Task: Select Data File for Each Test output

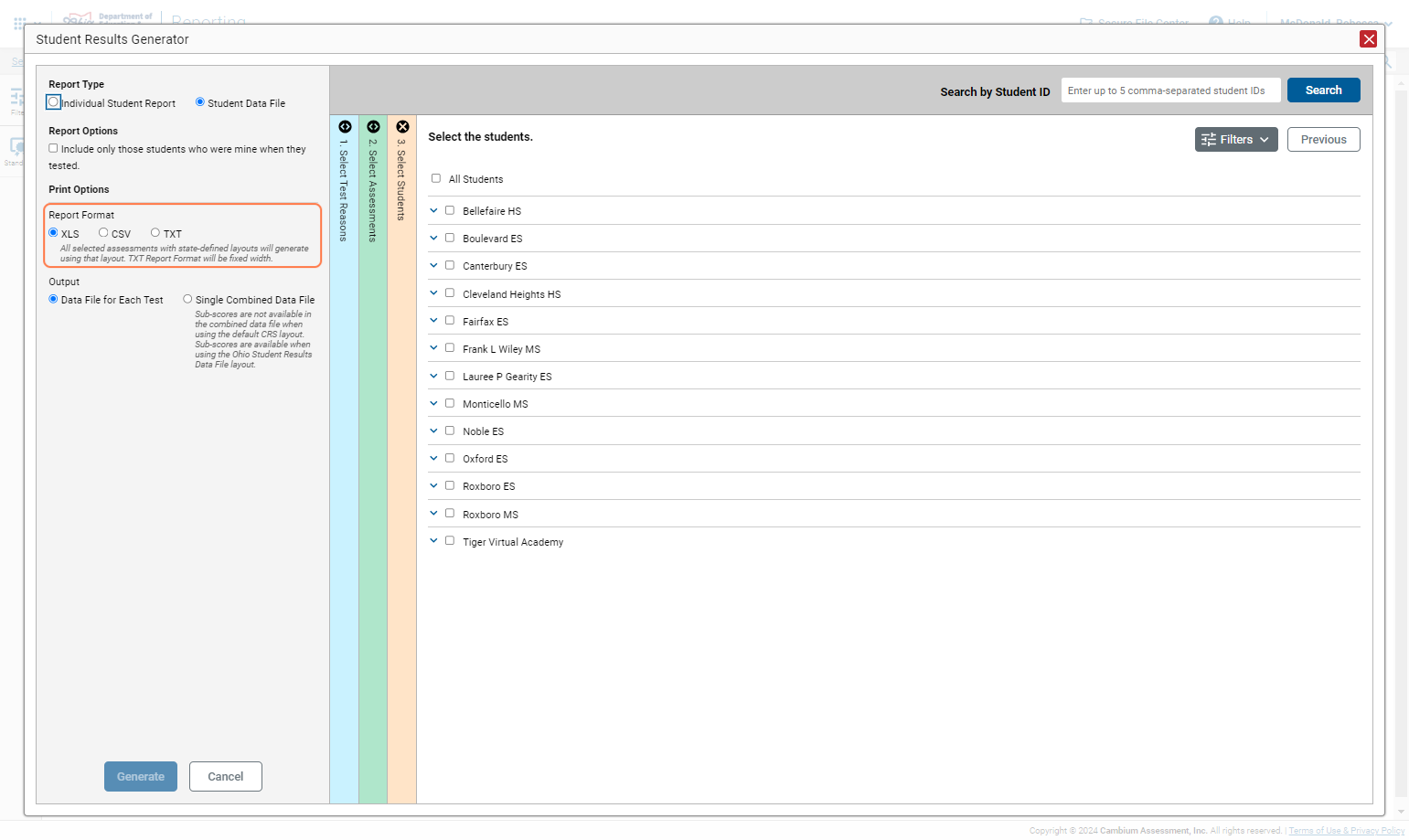Action: (53, 299)
